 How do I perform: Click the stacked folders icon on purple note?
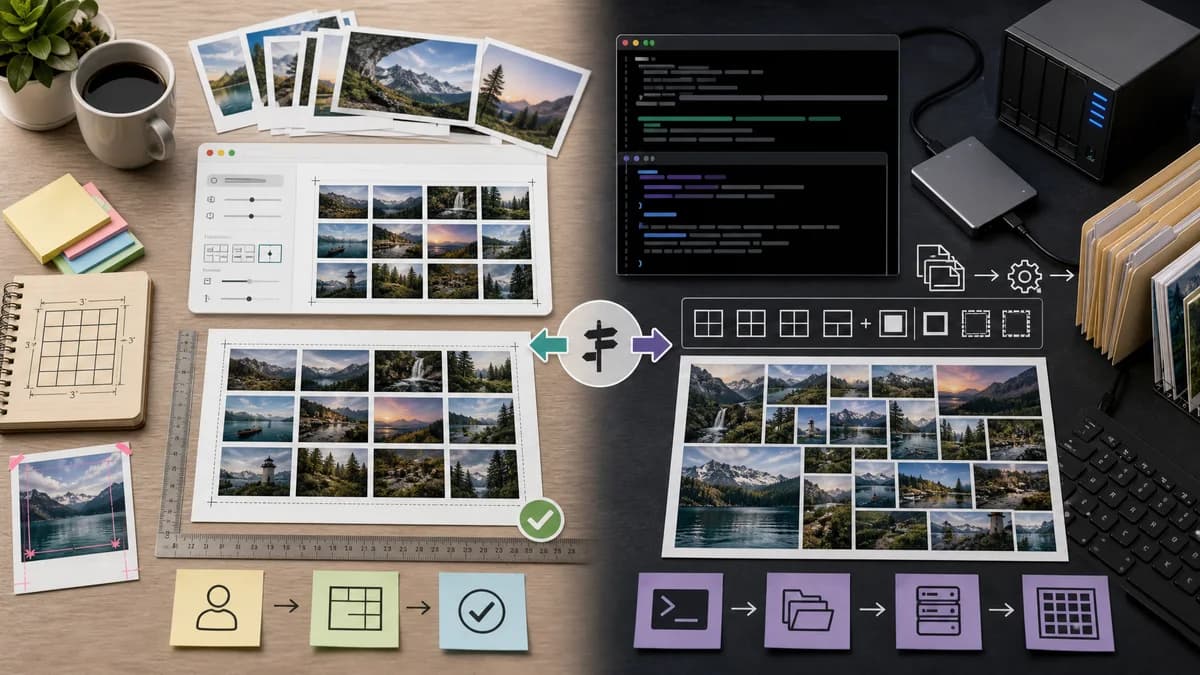[x=808, y=610]
